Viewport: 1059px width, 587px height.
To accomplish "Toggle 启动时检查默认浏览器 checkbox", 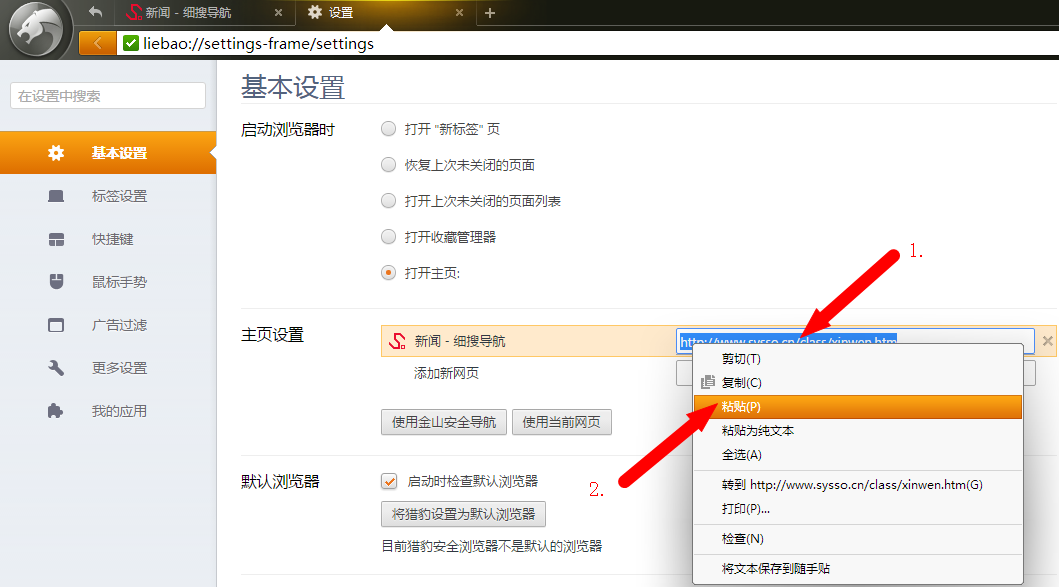I will click(x=389, y=481).
